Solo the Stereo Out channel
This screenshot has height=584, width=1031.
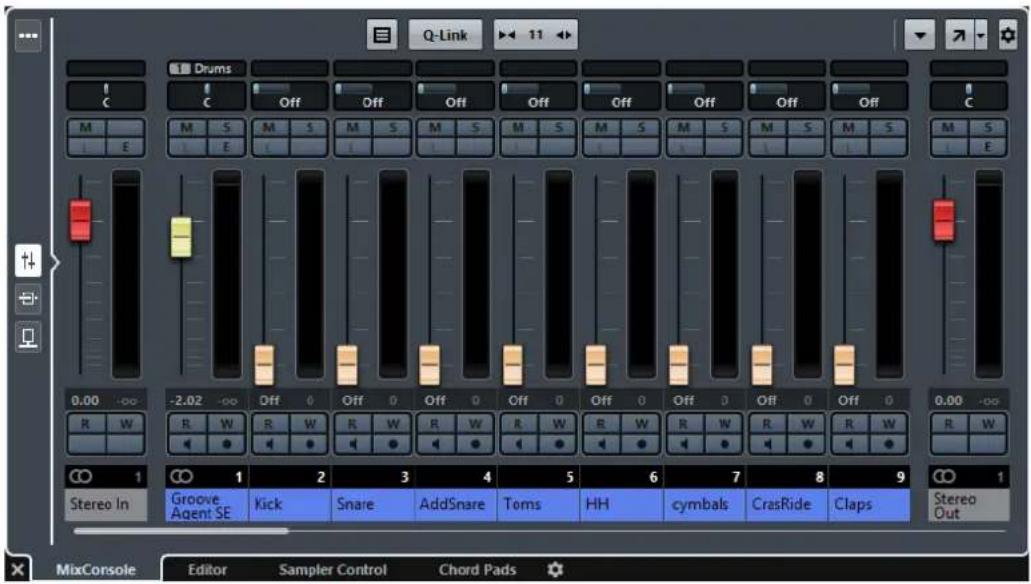(988, 128)
